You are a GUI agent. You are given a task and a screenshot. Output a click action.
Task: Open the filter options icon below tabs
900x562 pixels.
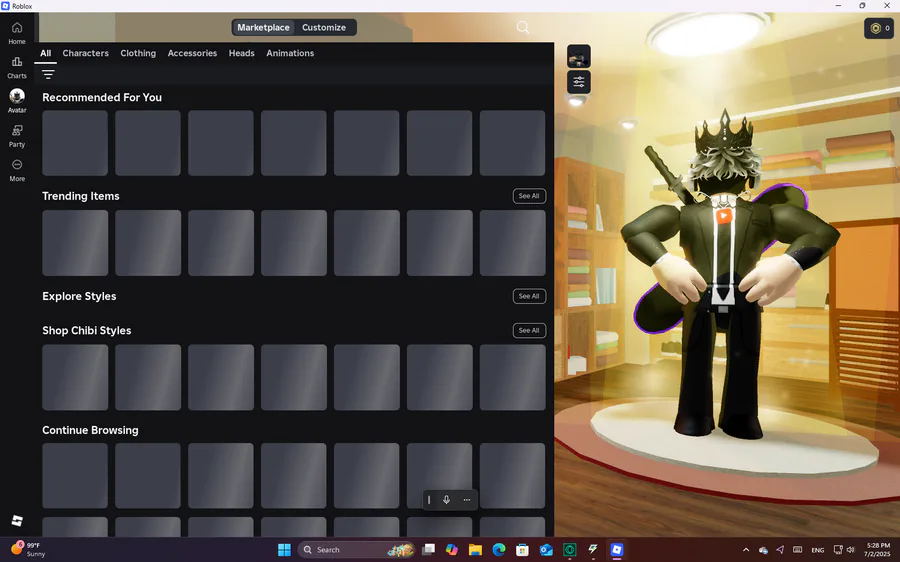[48, 74]
